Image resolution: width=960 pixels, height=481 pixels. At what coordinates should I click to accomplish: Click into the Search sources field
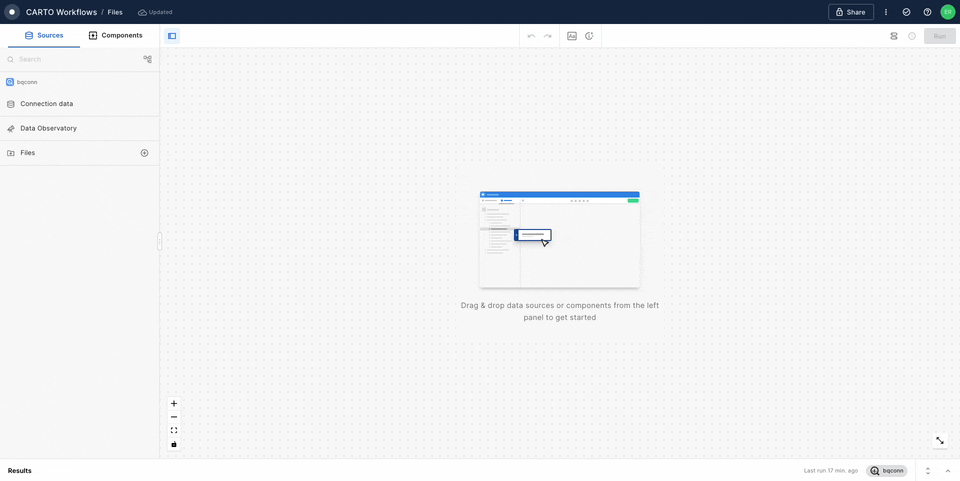click(75, 59)
